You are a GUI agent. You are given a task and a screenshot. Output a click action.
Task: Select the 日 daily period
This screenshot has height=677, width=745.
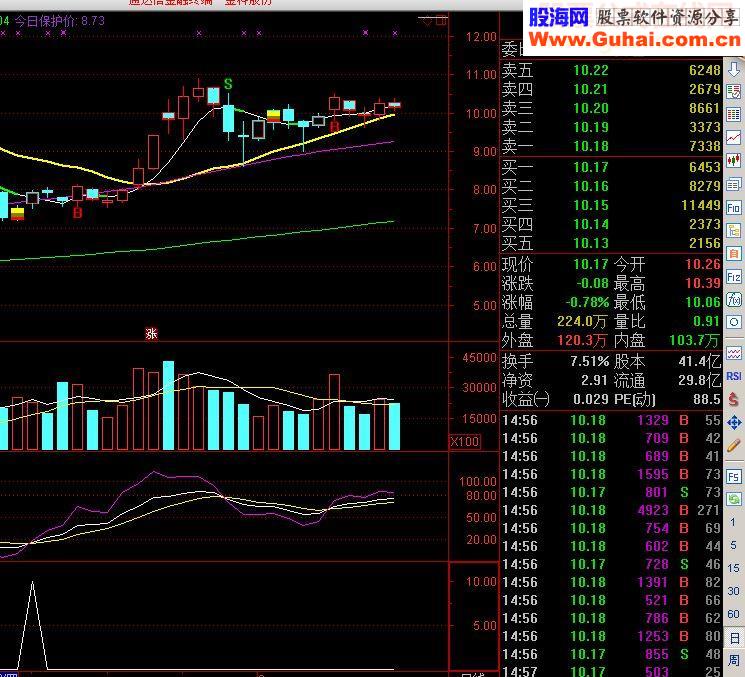(x=734, y=637)
